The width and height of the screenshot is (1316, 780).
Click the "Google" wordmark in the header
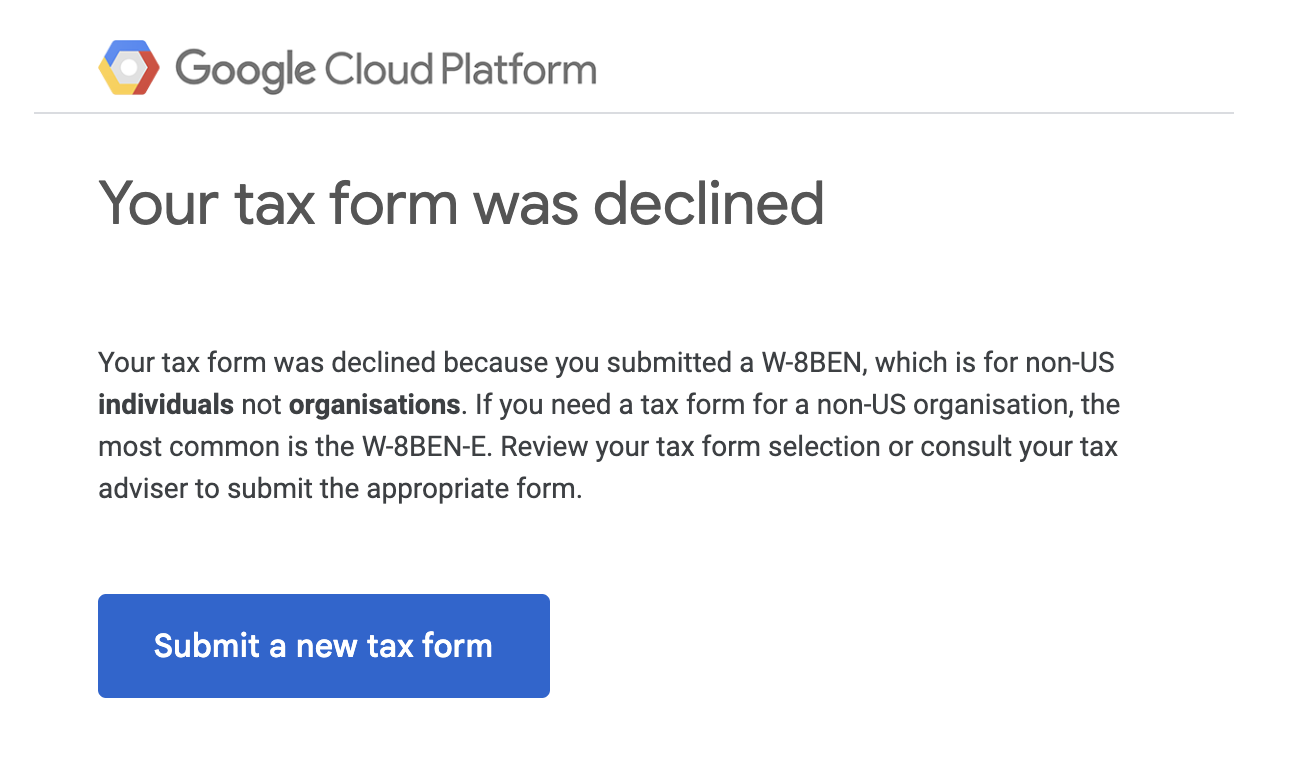coord(245,70)
